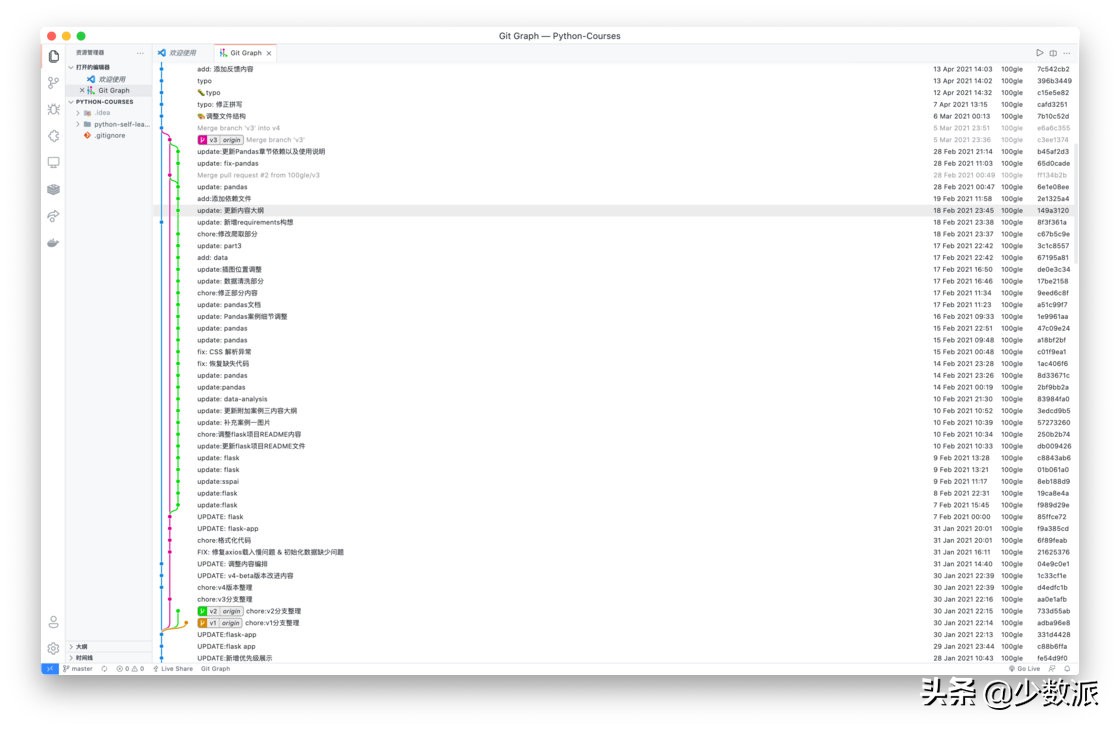
Task: Expand the .idea folder
Action: pos(104,113)
